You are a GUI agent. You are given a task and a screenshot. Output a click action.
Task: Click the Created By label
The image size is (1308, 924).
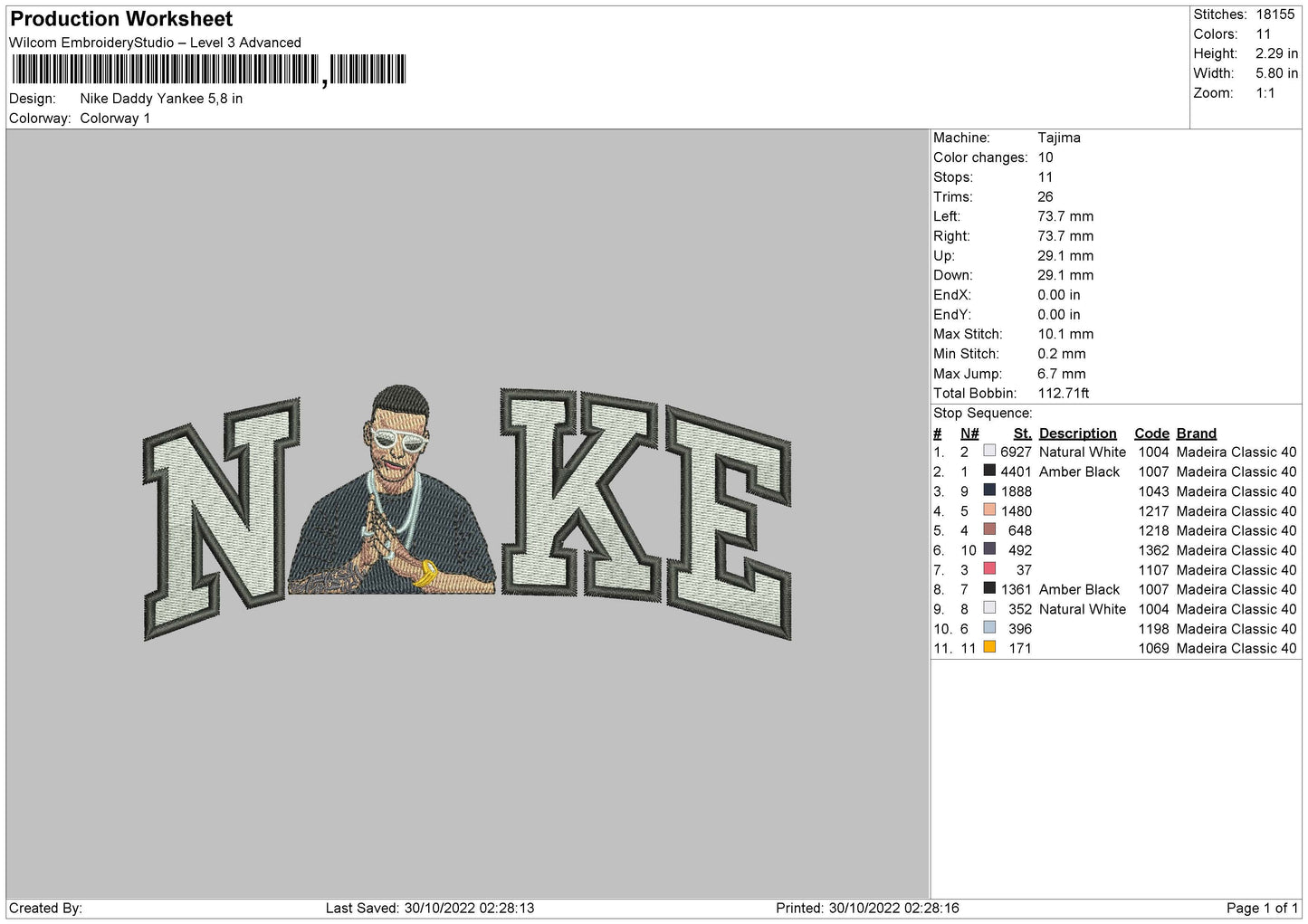point(45,908)
